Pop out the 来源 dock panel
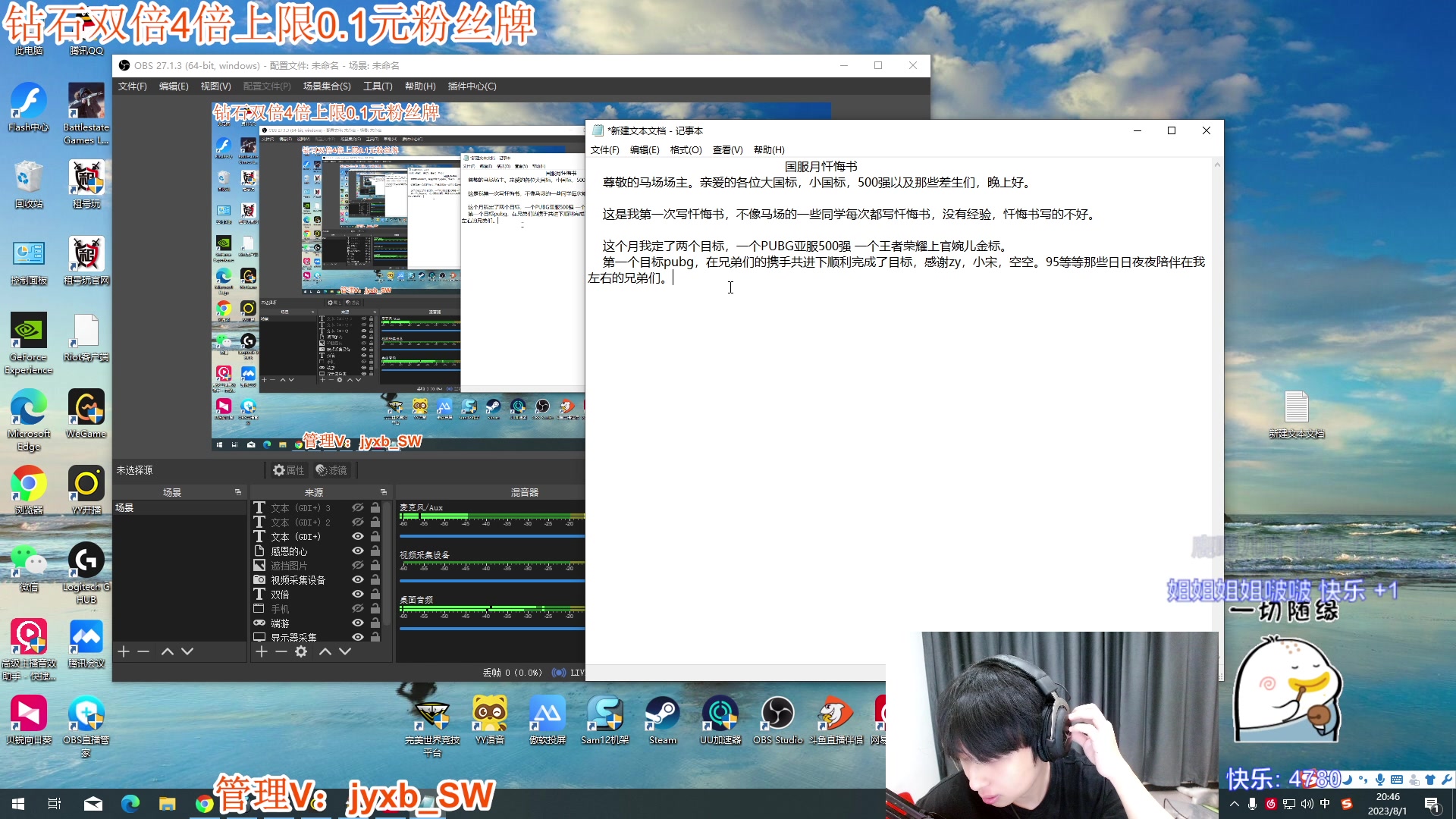This screenshot has height=819, width=1456. 383,492
